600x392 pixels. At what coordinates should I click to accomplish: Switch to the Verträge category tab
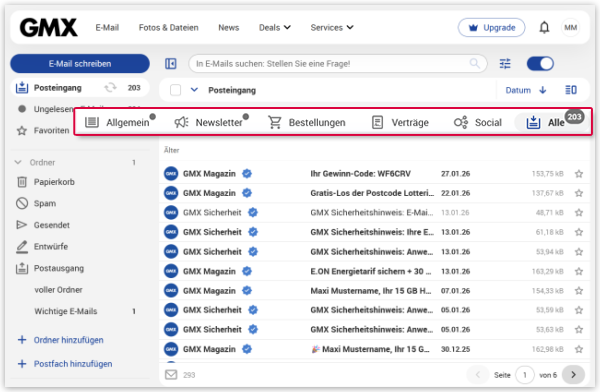tap(400, 122)
